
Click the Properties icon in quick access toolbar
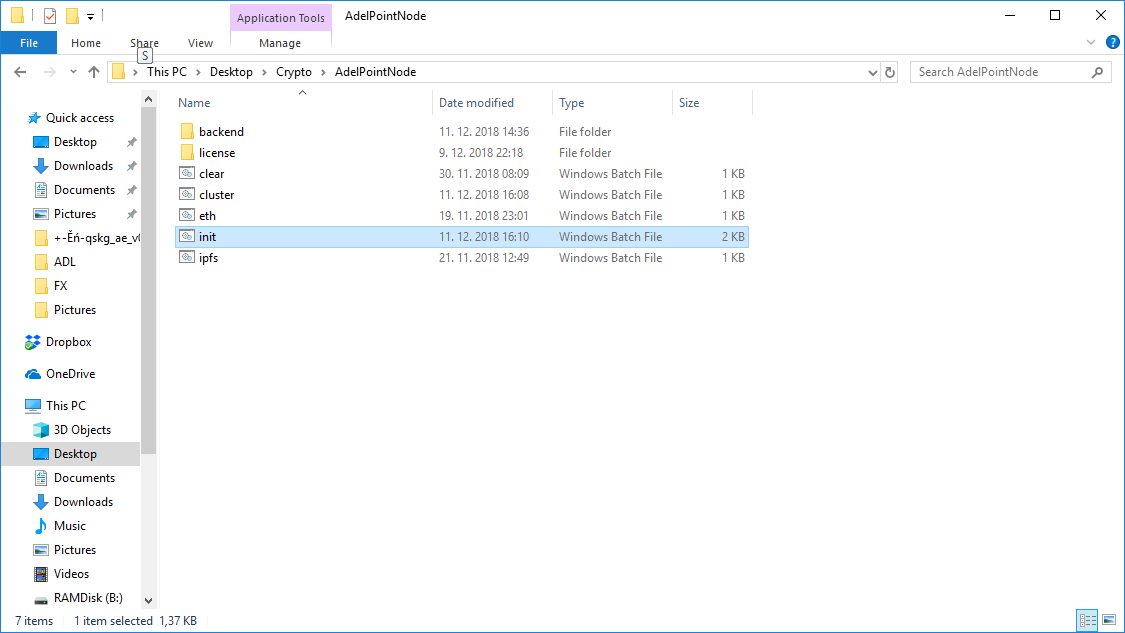click(x=50, y=15)
